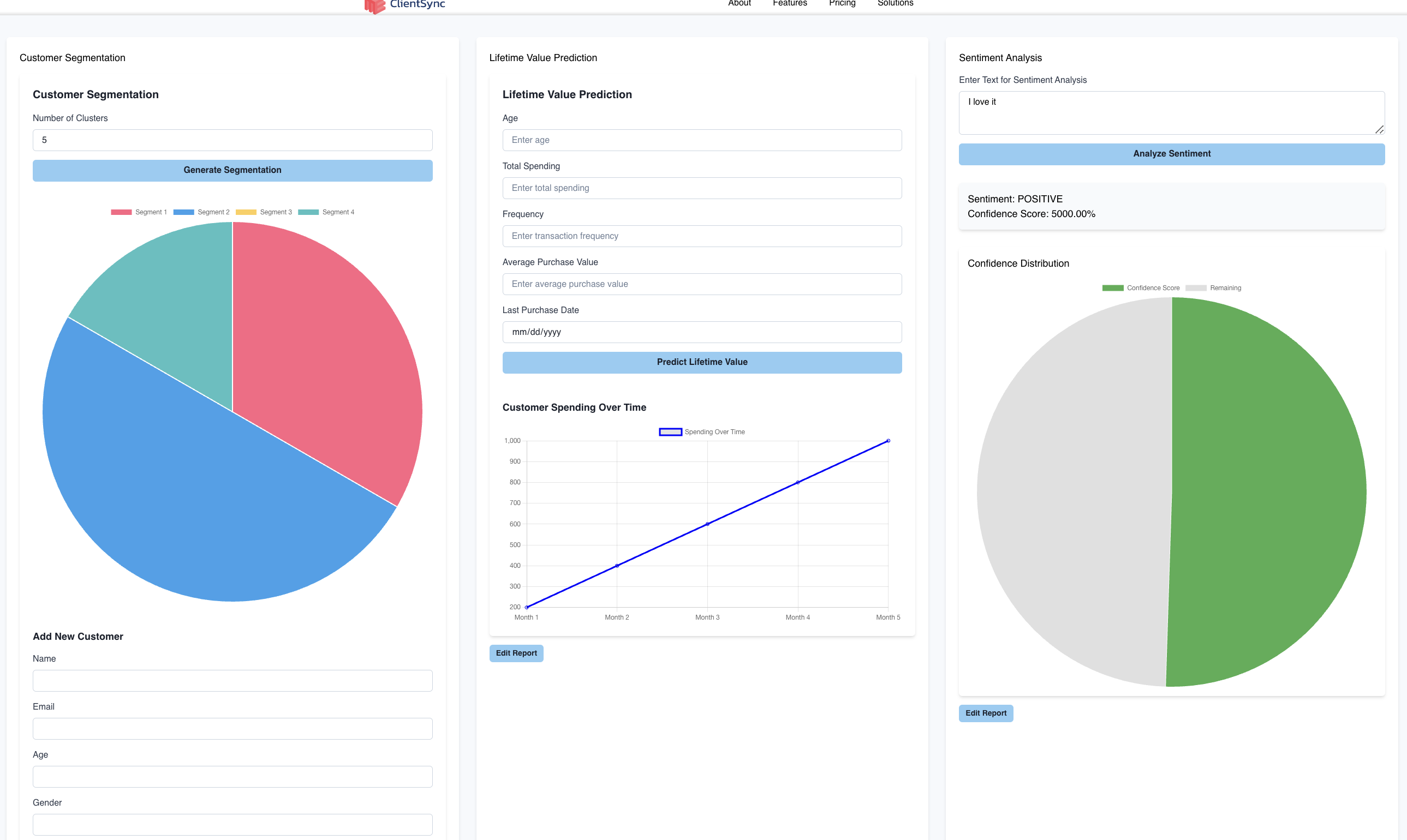Toggle Segment 2 legend color box
This screenshot has height=840, width=1407.
(x=183, y=212)
